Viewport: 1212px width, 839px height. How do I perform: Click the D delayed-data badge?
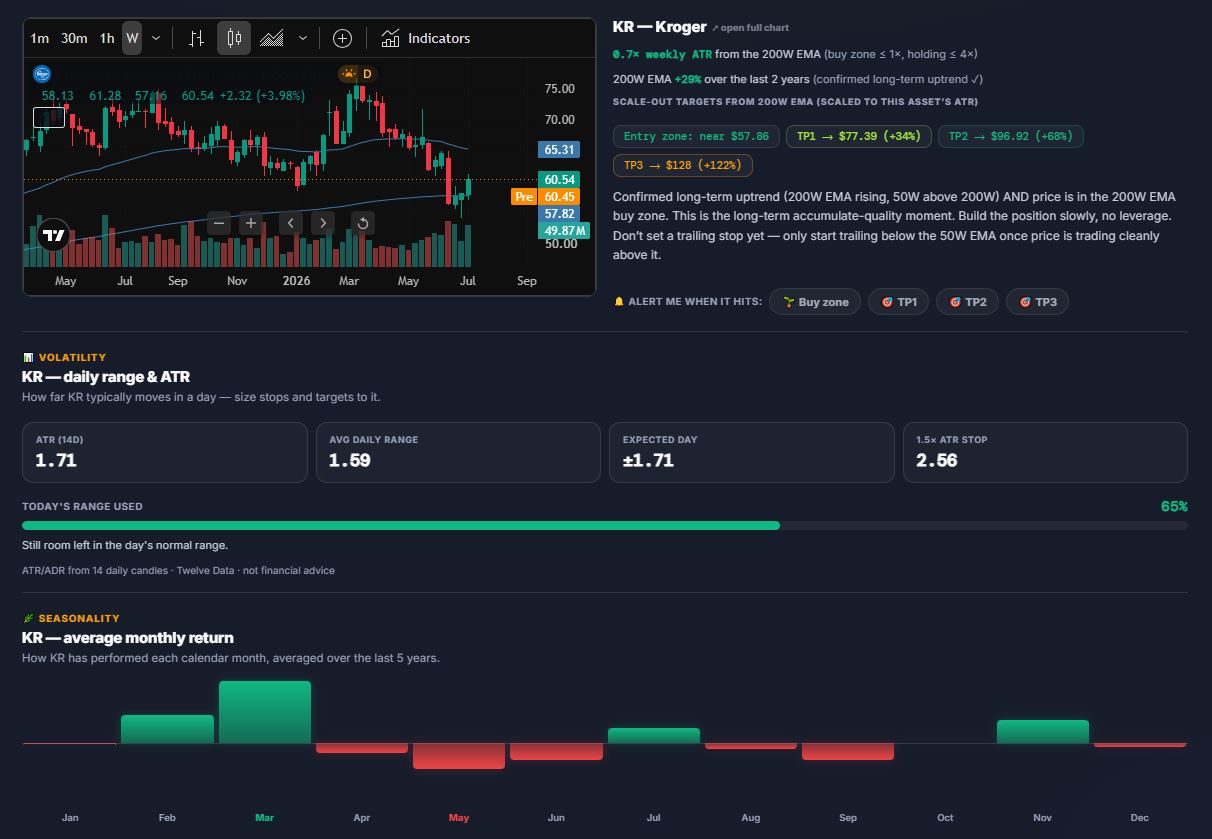pos(367,73)
